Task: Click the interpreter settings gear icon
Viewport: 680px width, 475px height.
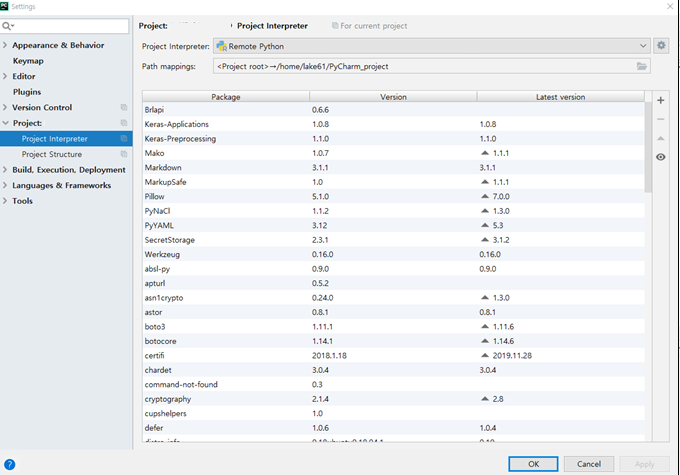Action: (661, 46)
